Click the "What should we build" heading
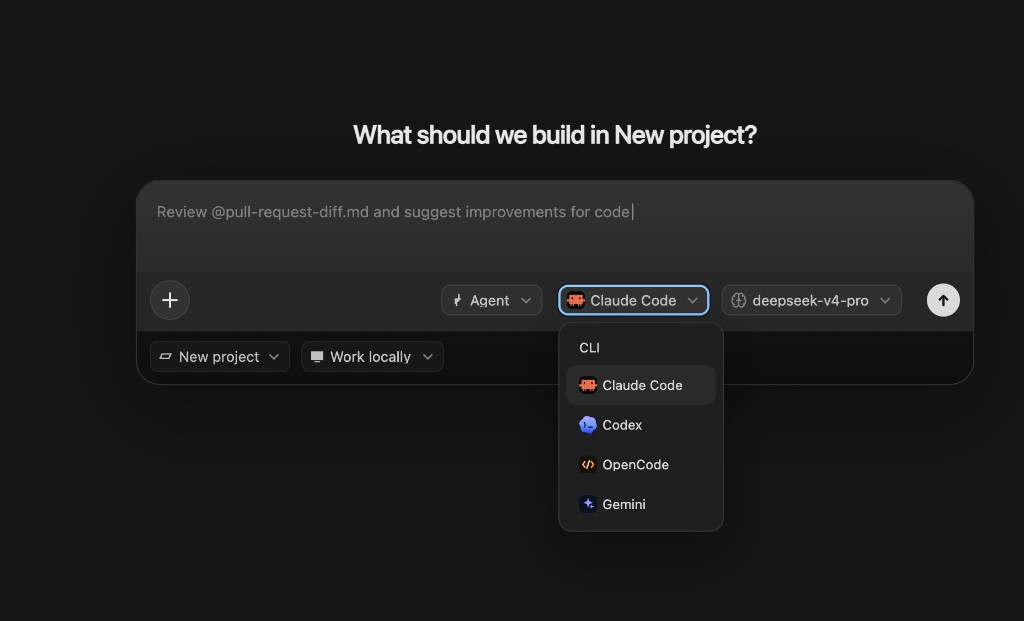1024x621 pixels. [555, 135]
